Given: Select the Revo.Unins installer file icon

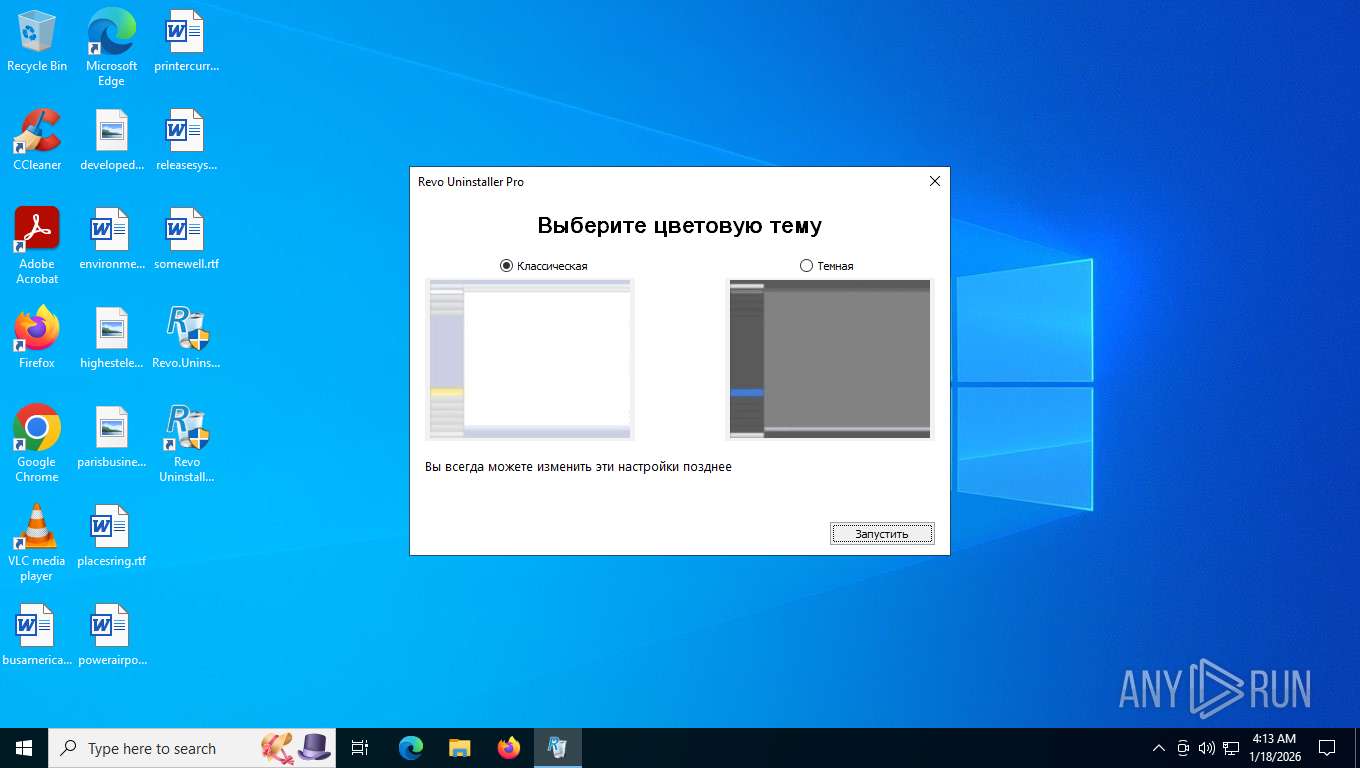Looking at the screenshot, I should click(x=186, y=338).
